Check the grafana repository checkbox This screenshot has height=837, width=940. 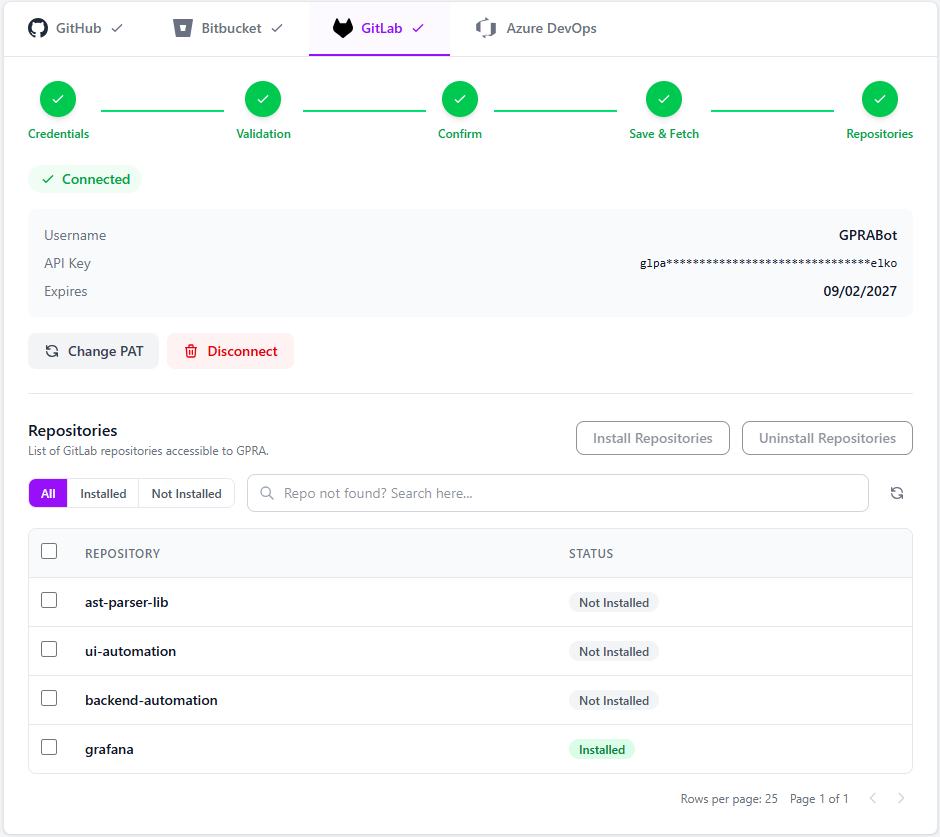[x=49, y=747]
